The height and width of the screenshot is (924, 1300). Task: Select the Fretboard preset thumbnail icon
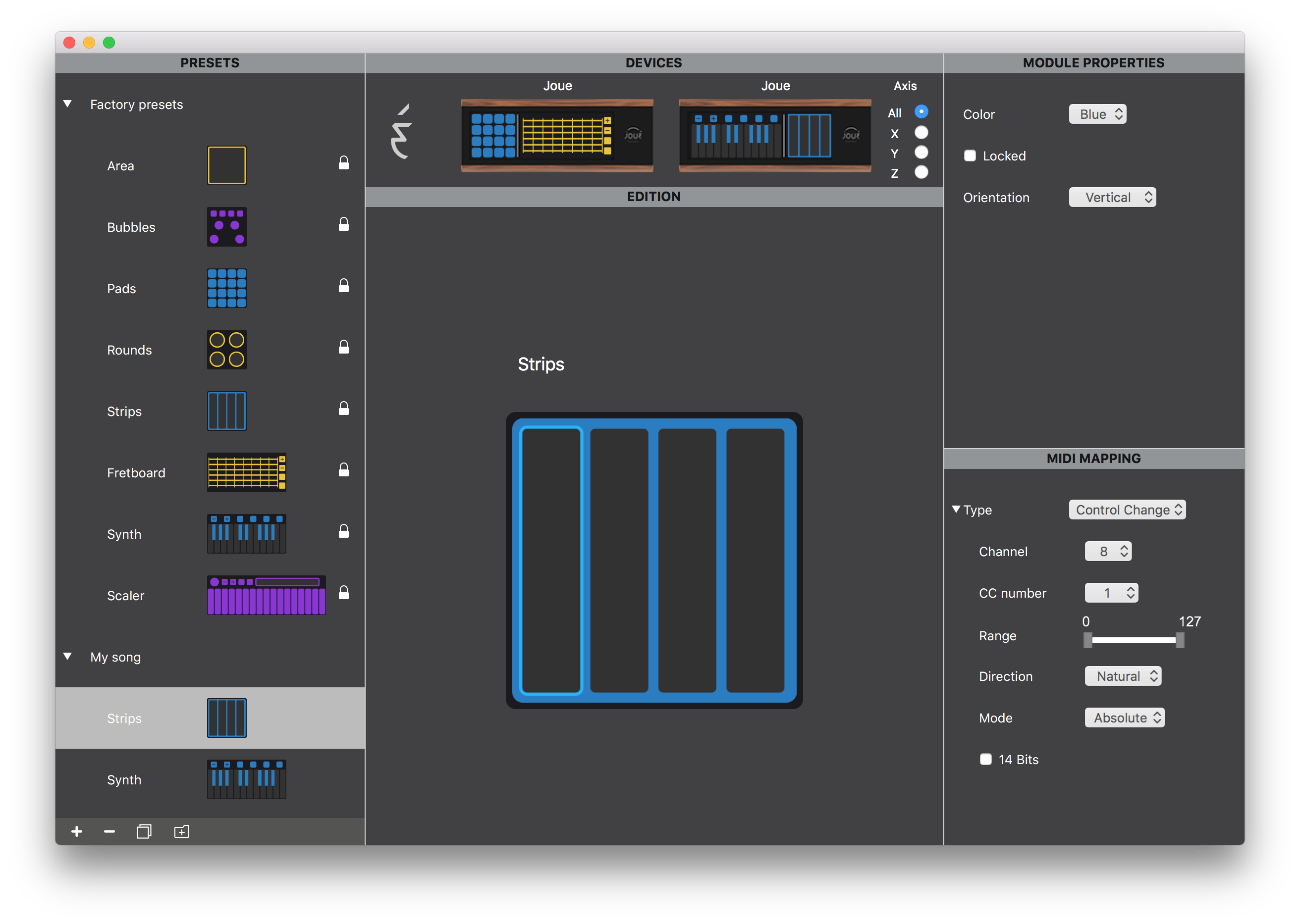pos(246,472)
